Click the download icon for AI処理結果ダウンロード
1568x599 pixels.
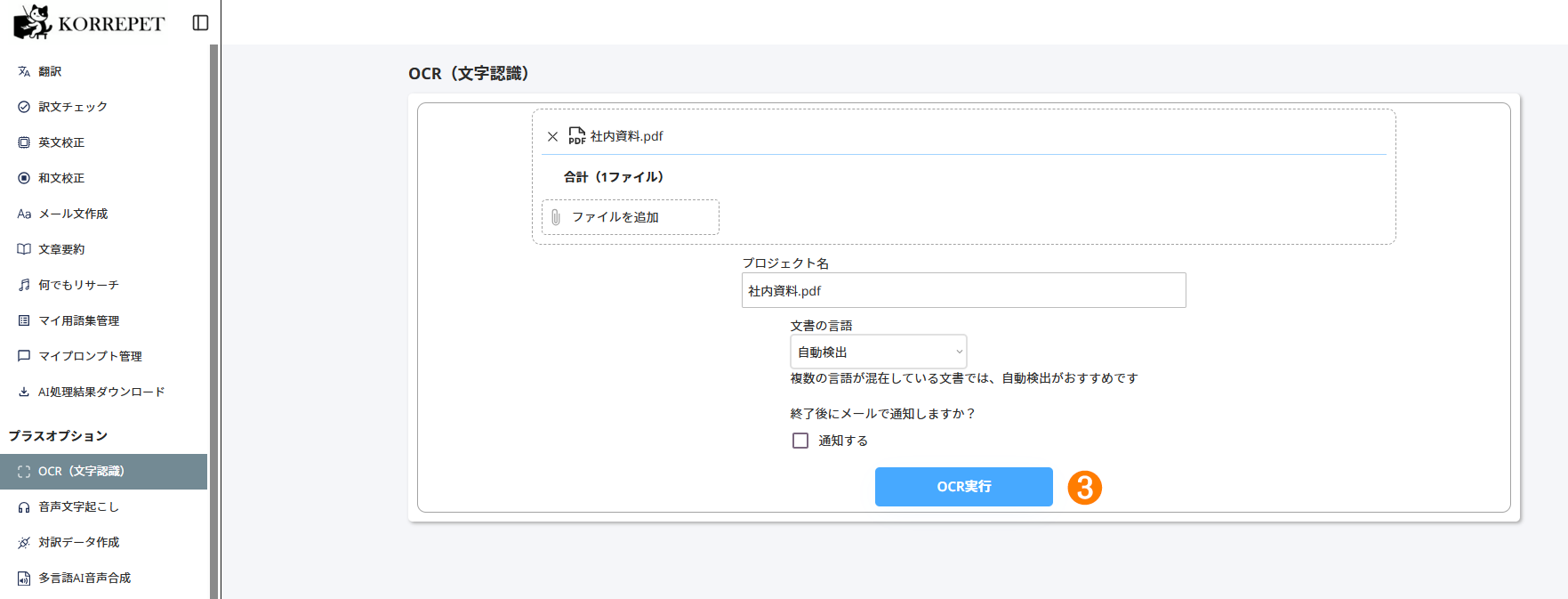click(x=24, y=392)
